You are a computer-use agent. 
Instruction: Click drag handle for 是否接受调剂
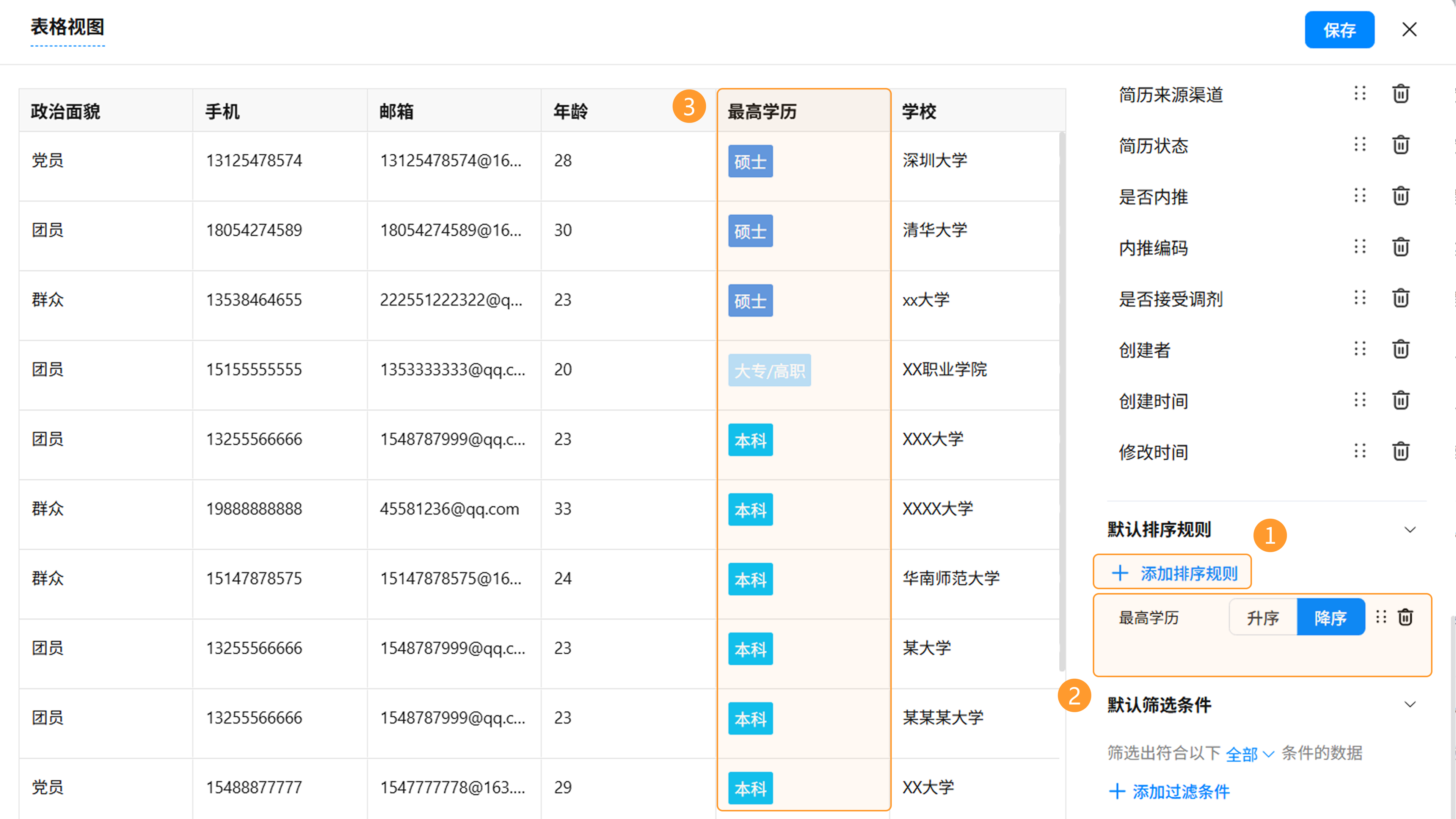[1359, 298]
